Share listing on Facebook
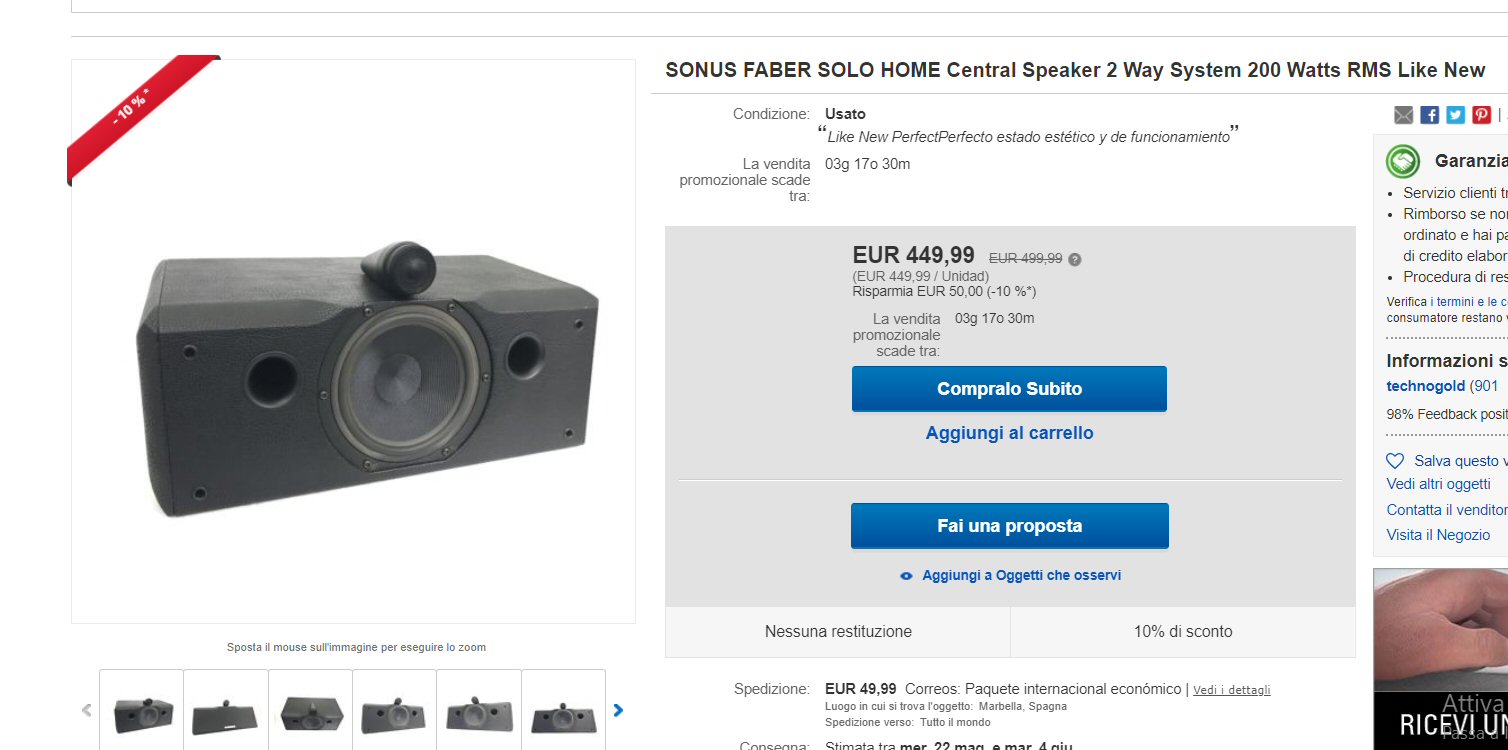 [x=1430, y=115]
